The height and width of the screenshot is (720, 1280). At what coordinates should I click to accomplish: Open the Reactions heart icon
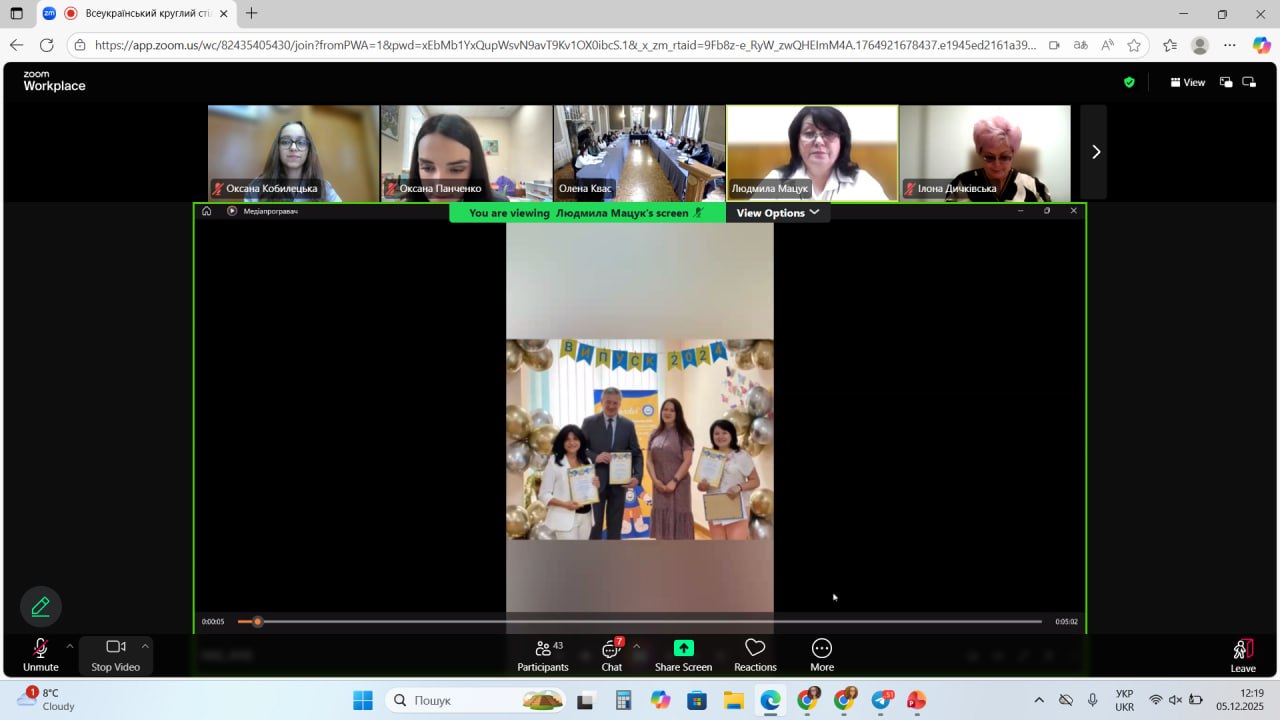point(755,648)
